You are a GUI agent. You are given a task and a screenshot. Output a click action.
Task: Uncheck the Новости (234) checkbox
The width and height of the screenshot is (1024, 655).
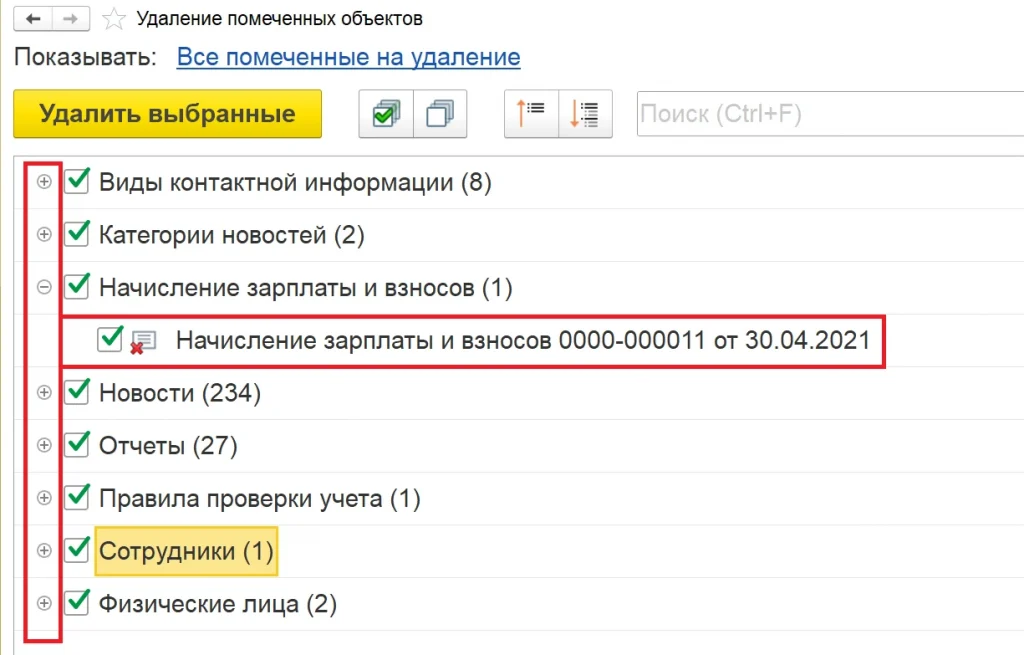click(x=77, y=393)
